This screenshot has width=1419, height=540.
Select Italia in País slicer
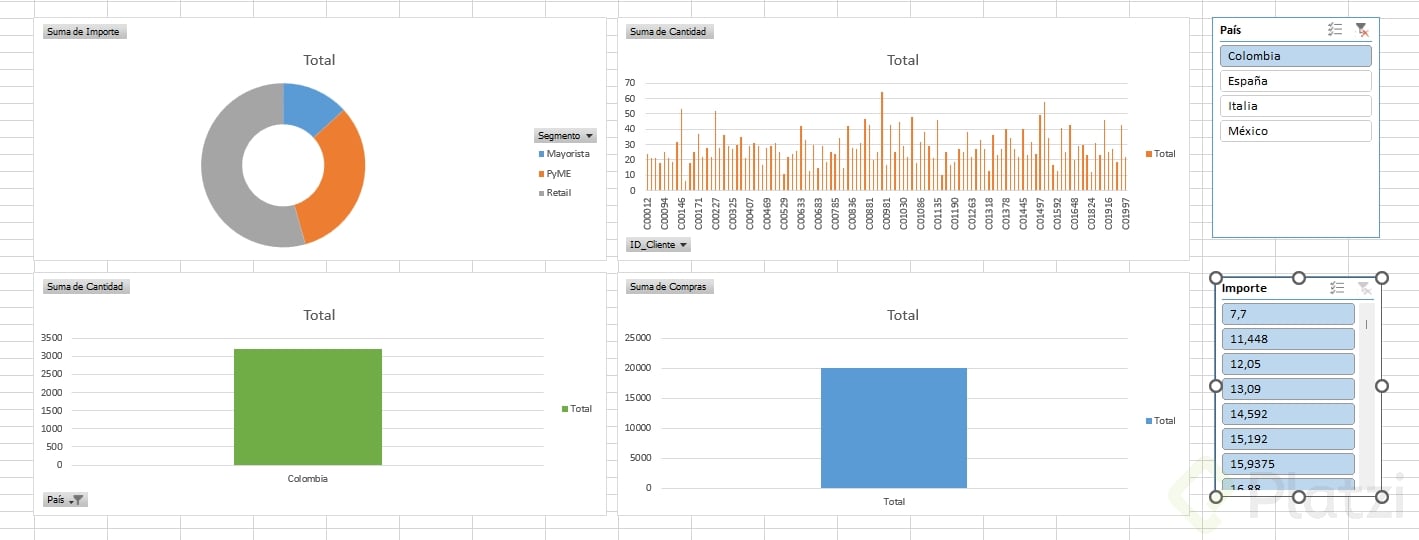point(1296,106)
